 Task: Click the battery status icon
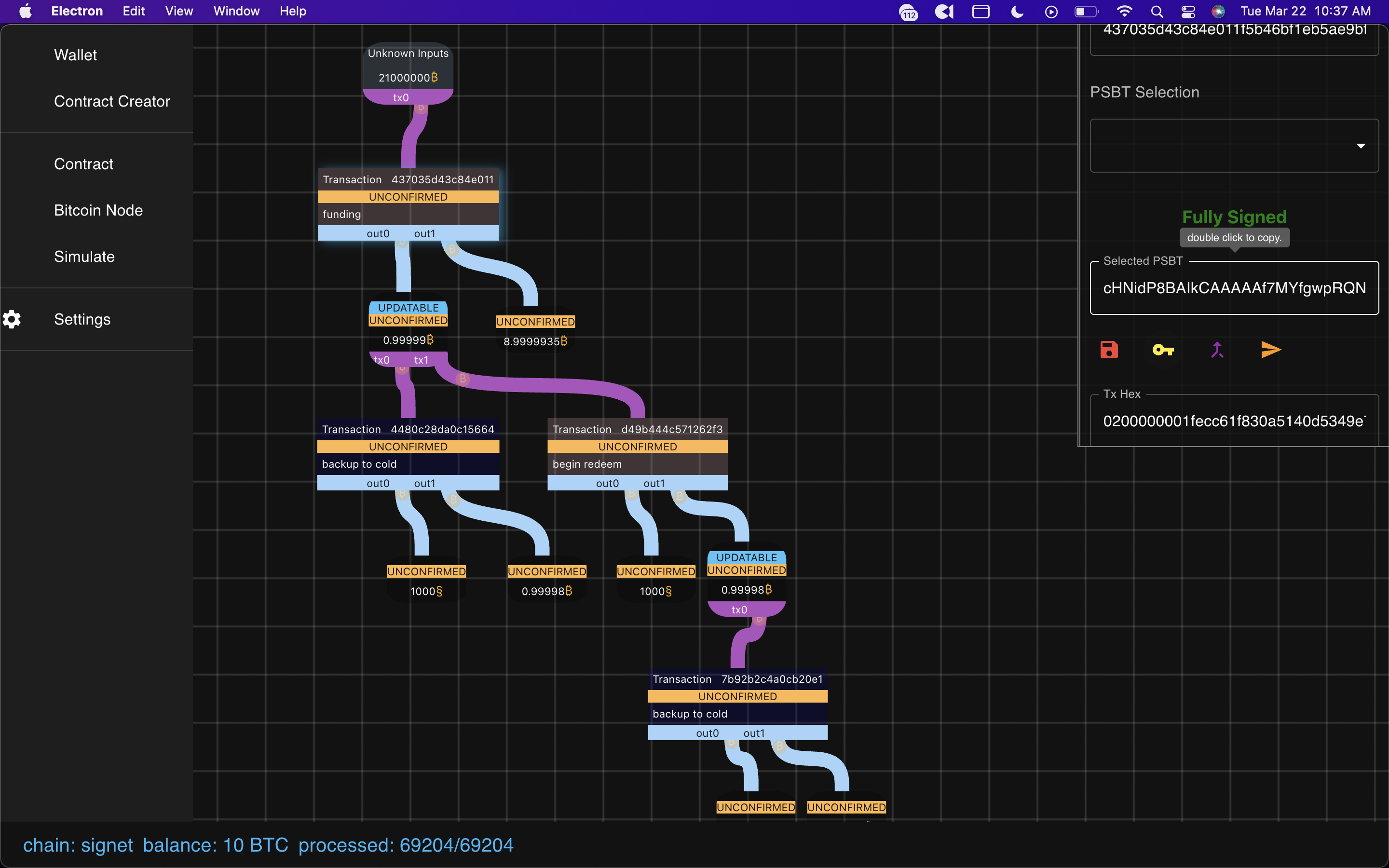tap(1086, 11)
